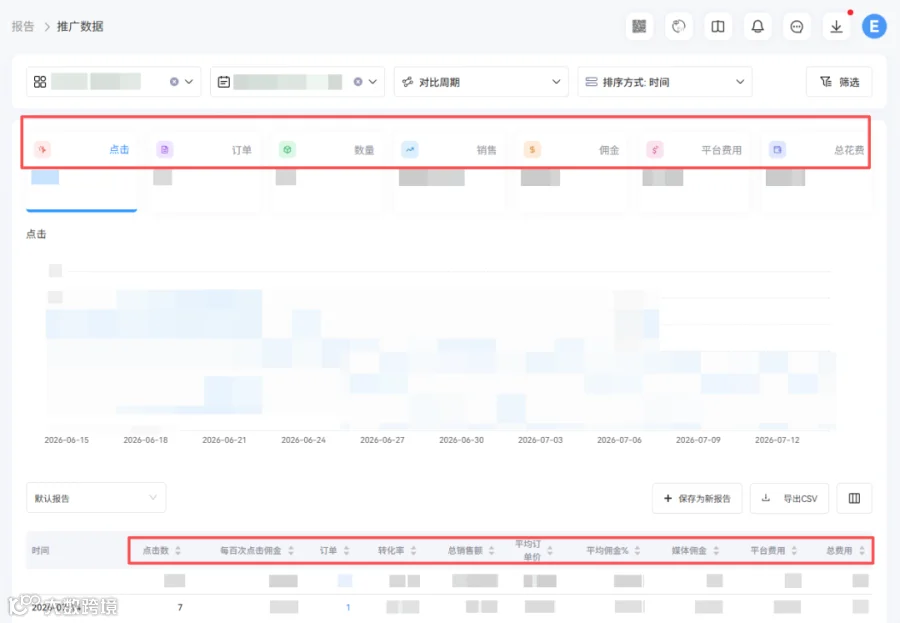
Task: Click the pink 点击 metric icon
Action: point(42,150)
